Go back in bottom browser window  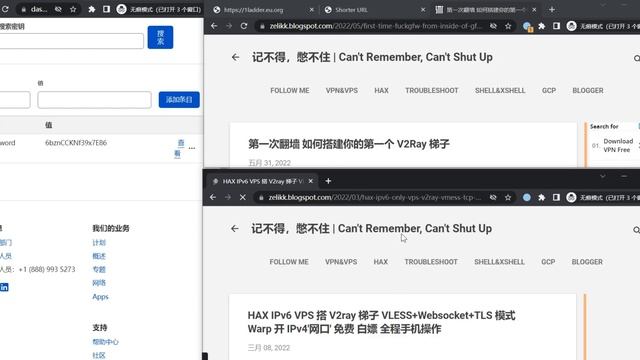[213, 197]
